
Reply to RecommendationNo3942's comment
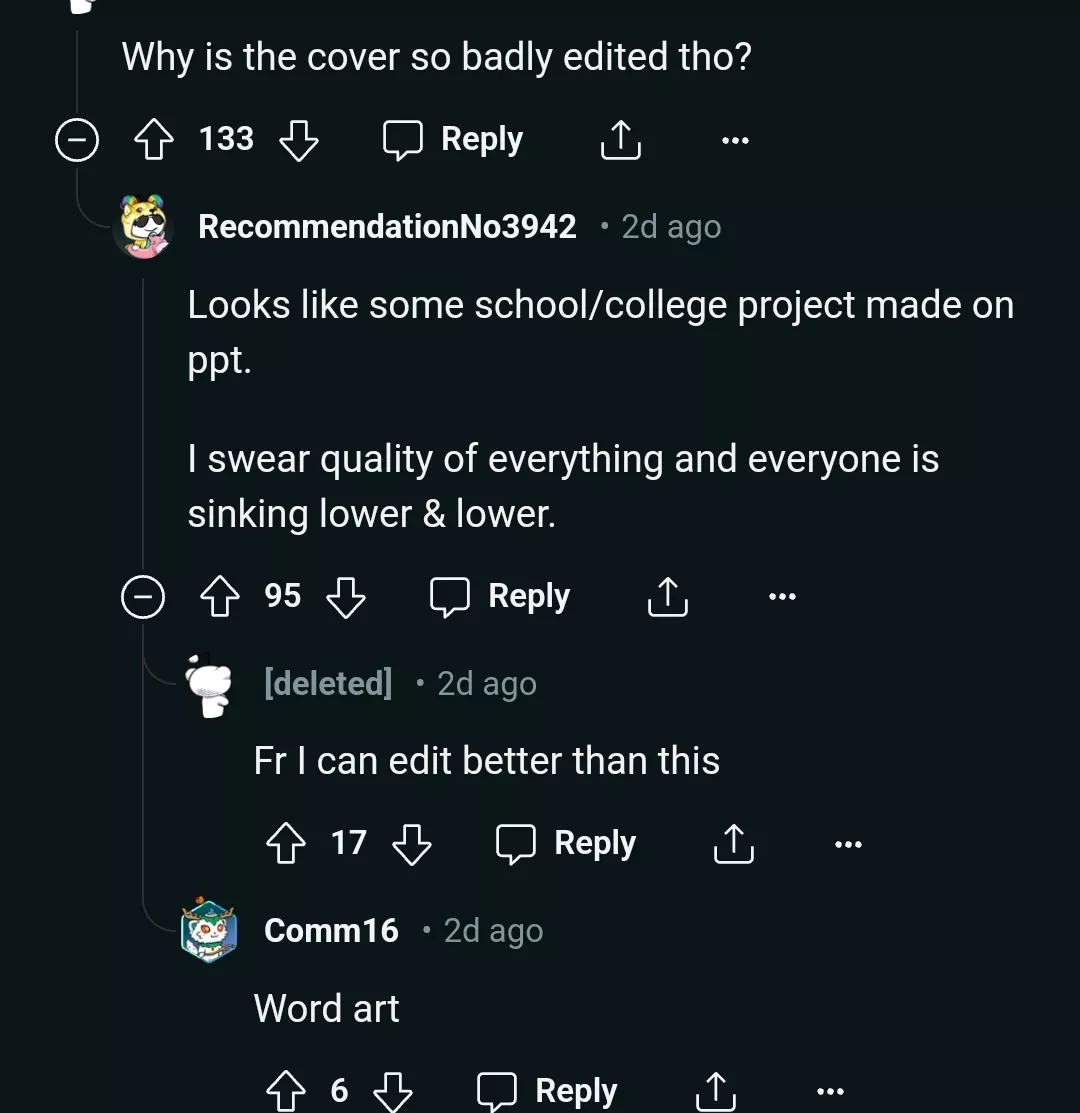point(500,597)
